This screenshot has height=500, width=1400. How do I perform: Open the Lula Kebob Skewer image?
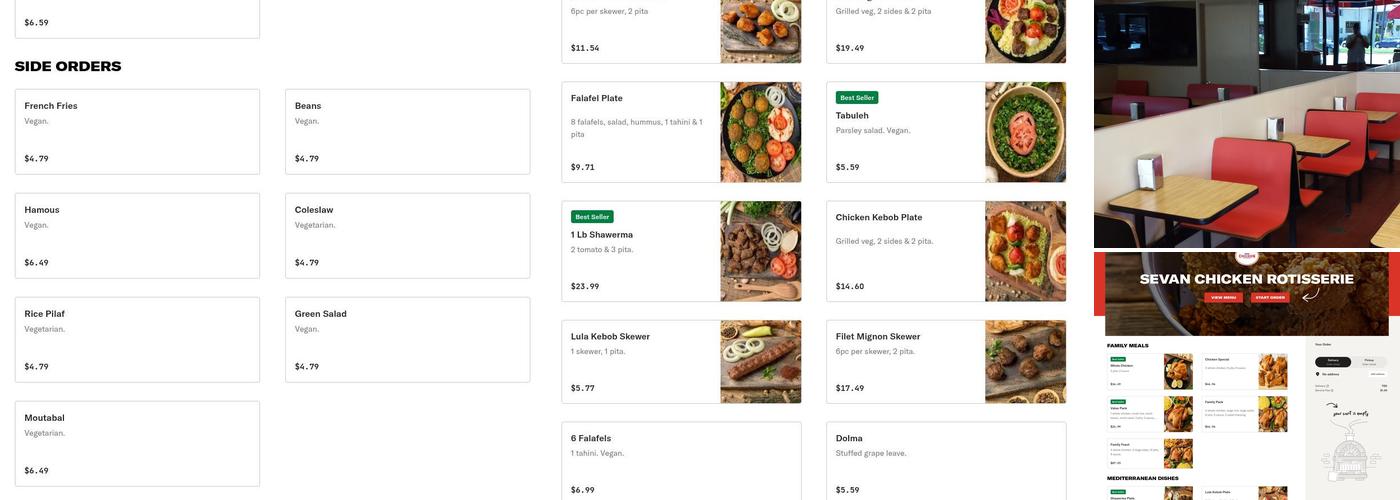[760, 361]
